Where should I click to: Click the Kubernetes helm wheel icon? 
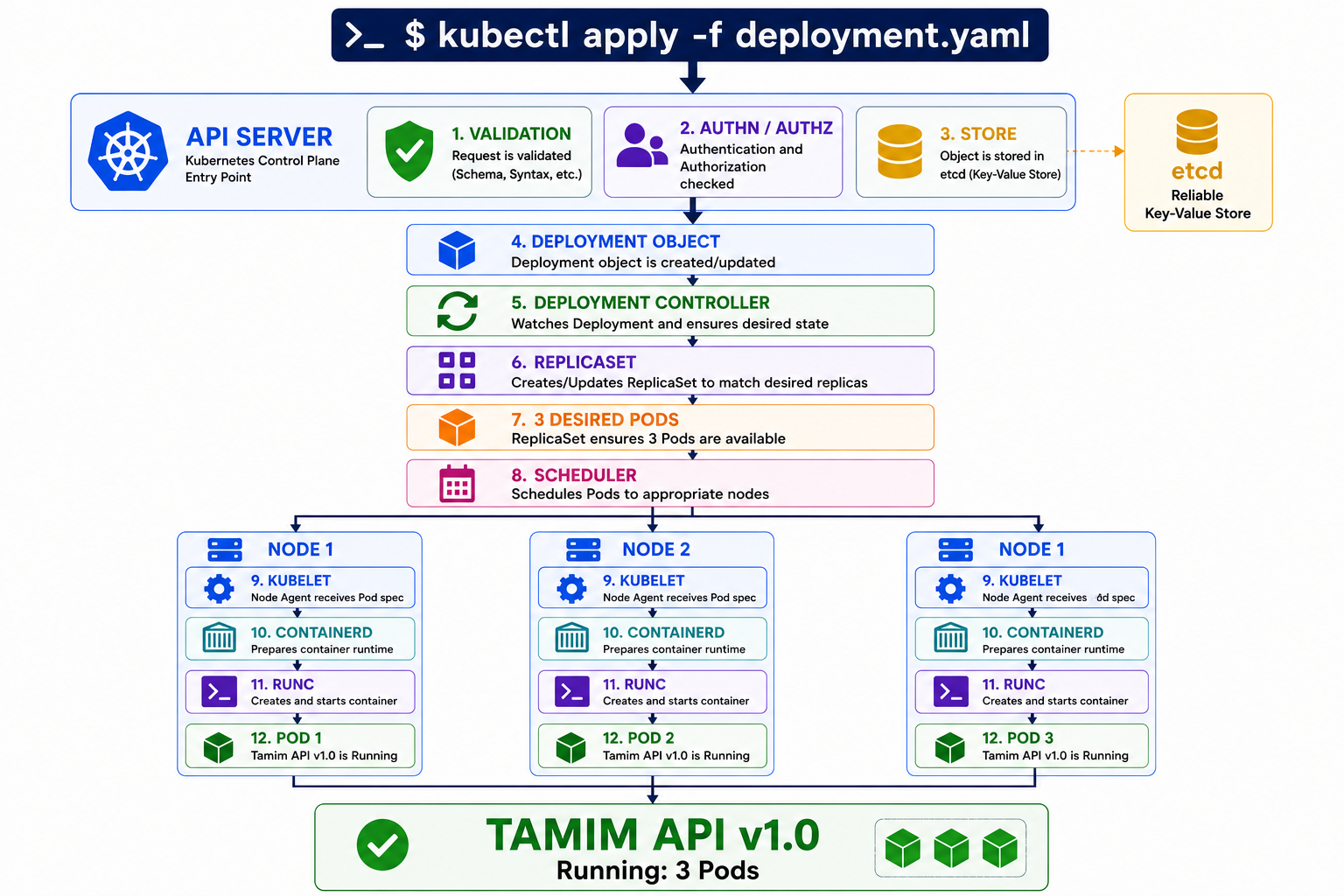[x=128, y=151]
